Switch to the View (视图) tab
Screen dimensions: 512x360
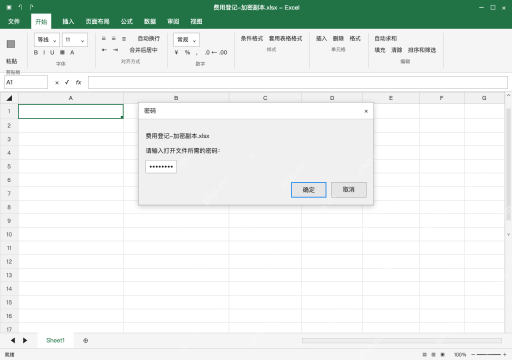[196, 22]
